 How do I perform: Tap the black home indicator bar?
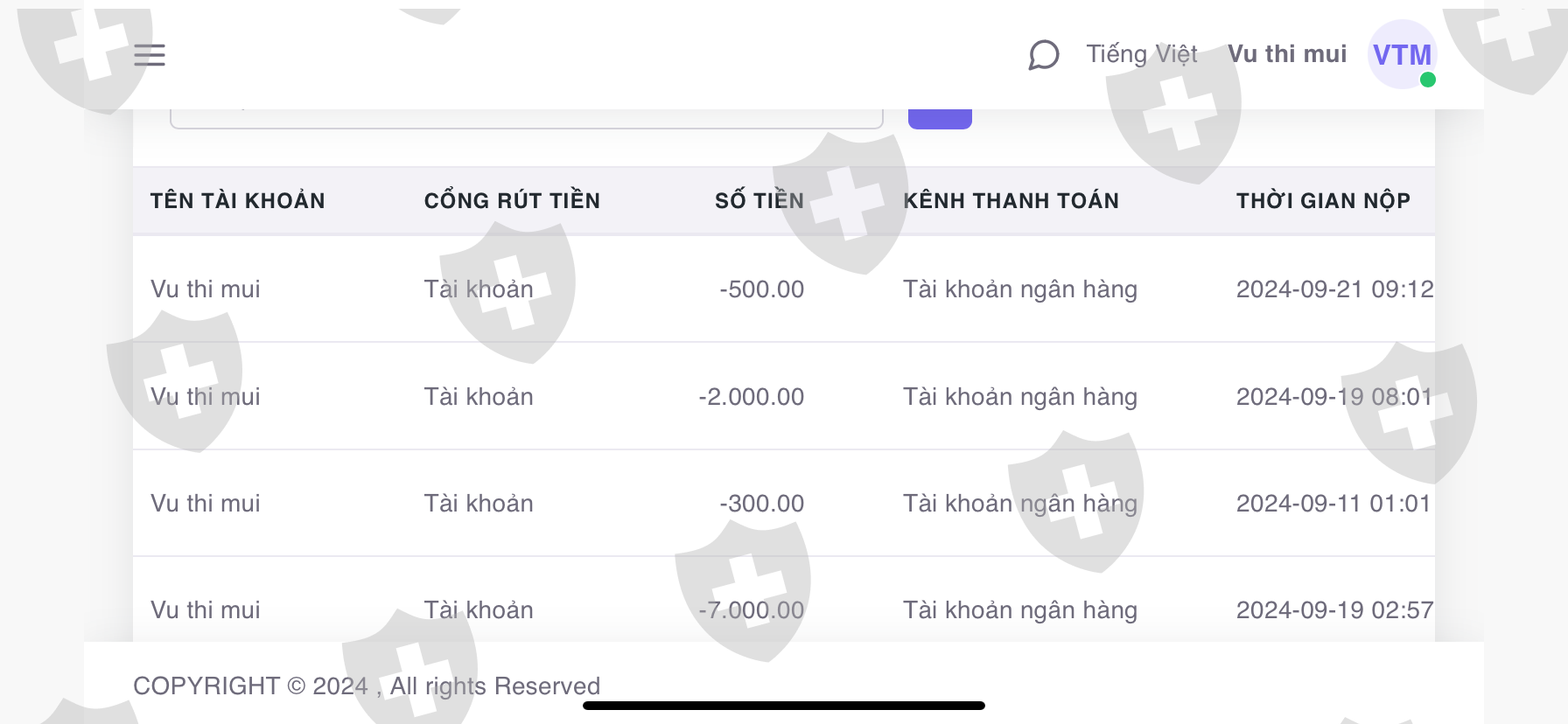coord(783,706)
